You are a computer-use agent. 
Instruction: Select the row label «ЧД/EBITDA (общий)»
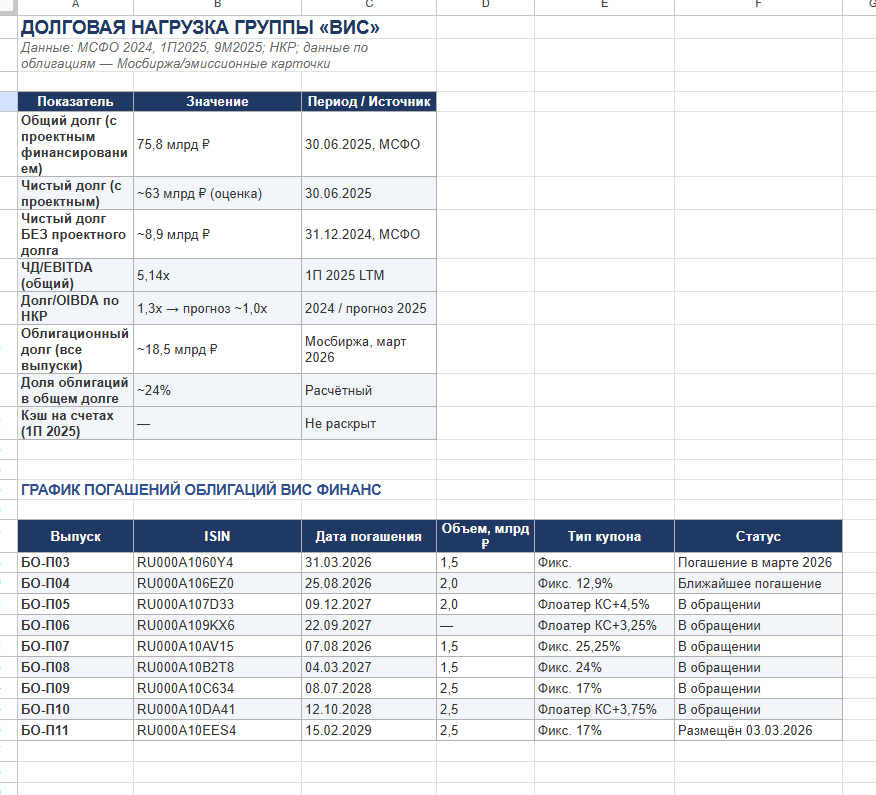click(75, 275)
